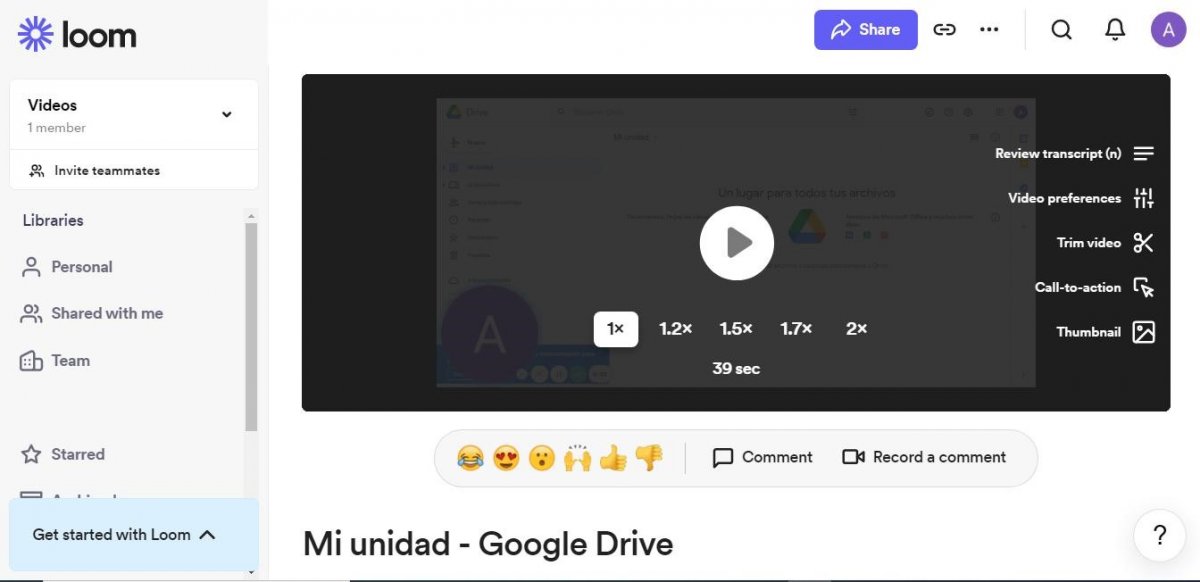This screenshot has height=582, width=1200.
Task: Go to Shared with me
Action: pos(106,313)
